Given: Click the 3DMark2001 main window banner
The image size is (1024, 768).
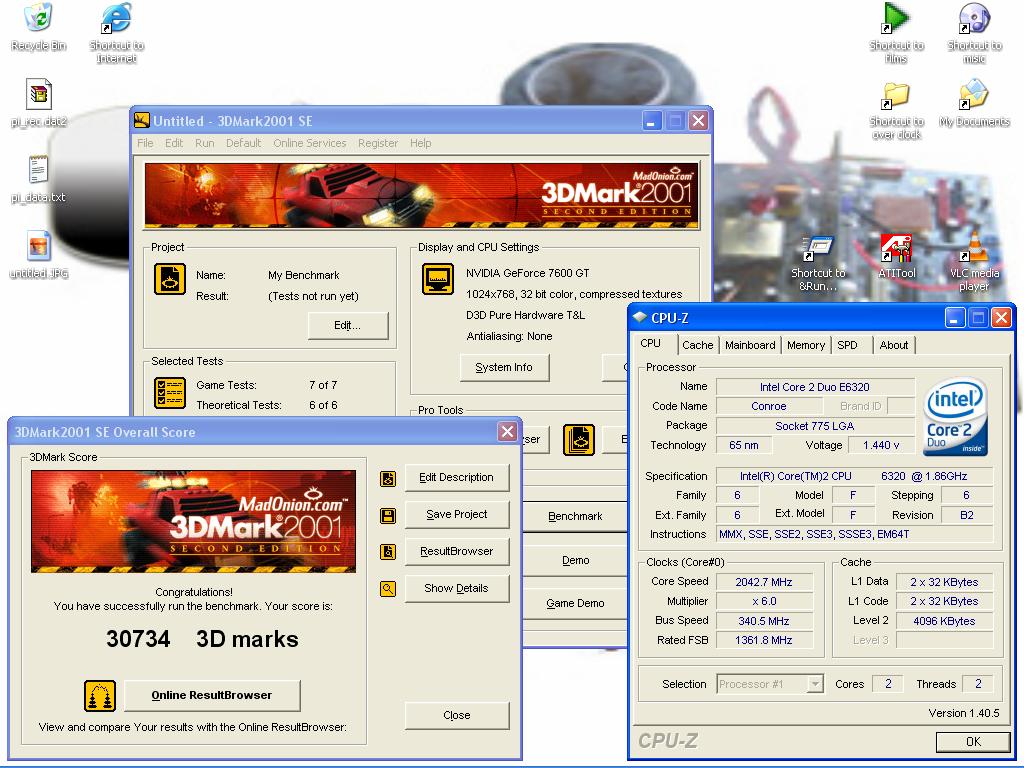Looking at the screenshot, I should 421,195.
